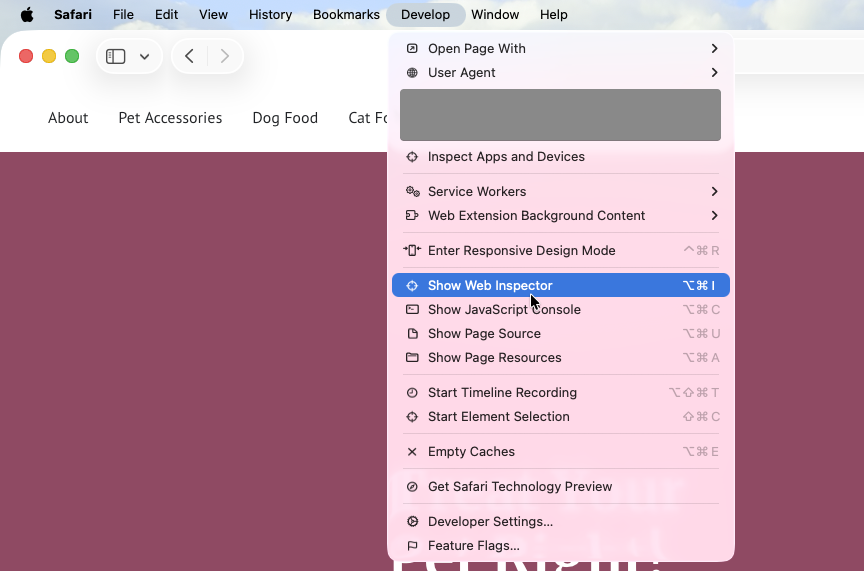Image resolution: width=864 pixels, height=571 pixels.
Task: Click the Show Web Inspector crosshair icon
Action: tap(412, 285)
